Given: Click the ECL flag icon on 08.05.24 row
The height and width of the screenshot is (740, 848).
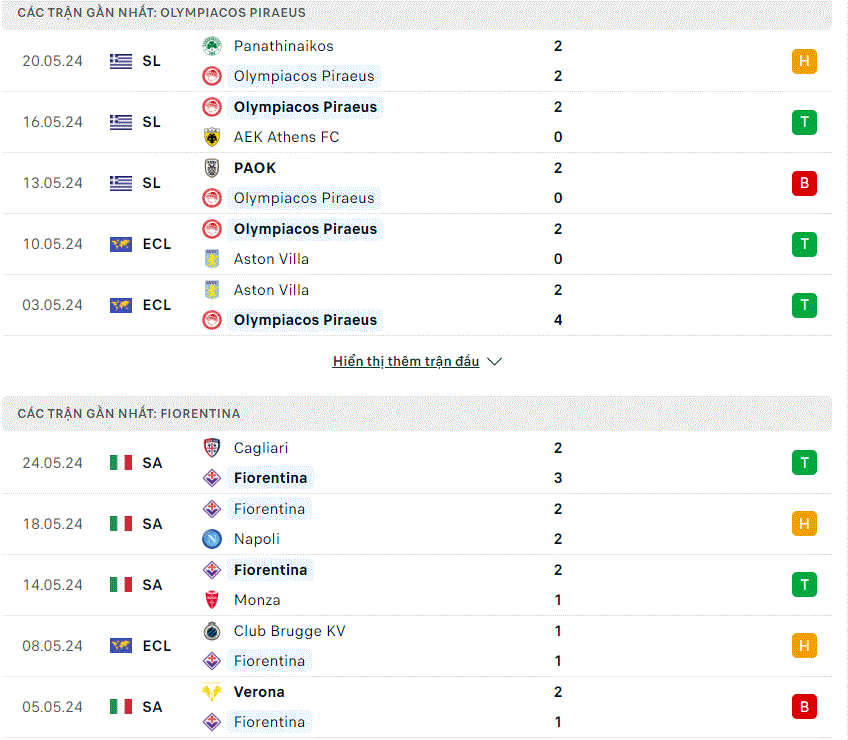Looking at the screenshot, I should [121, 646].
